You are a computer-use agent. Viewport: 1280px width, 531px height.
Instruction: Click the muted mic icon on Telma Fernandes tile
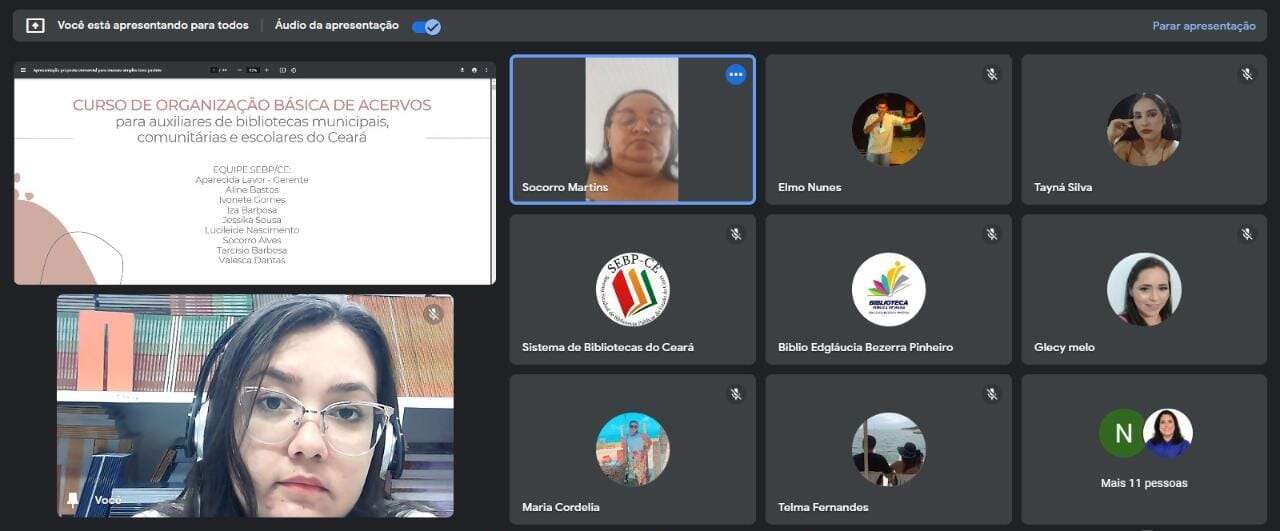click(991, 394)
